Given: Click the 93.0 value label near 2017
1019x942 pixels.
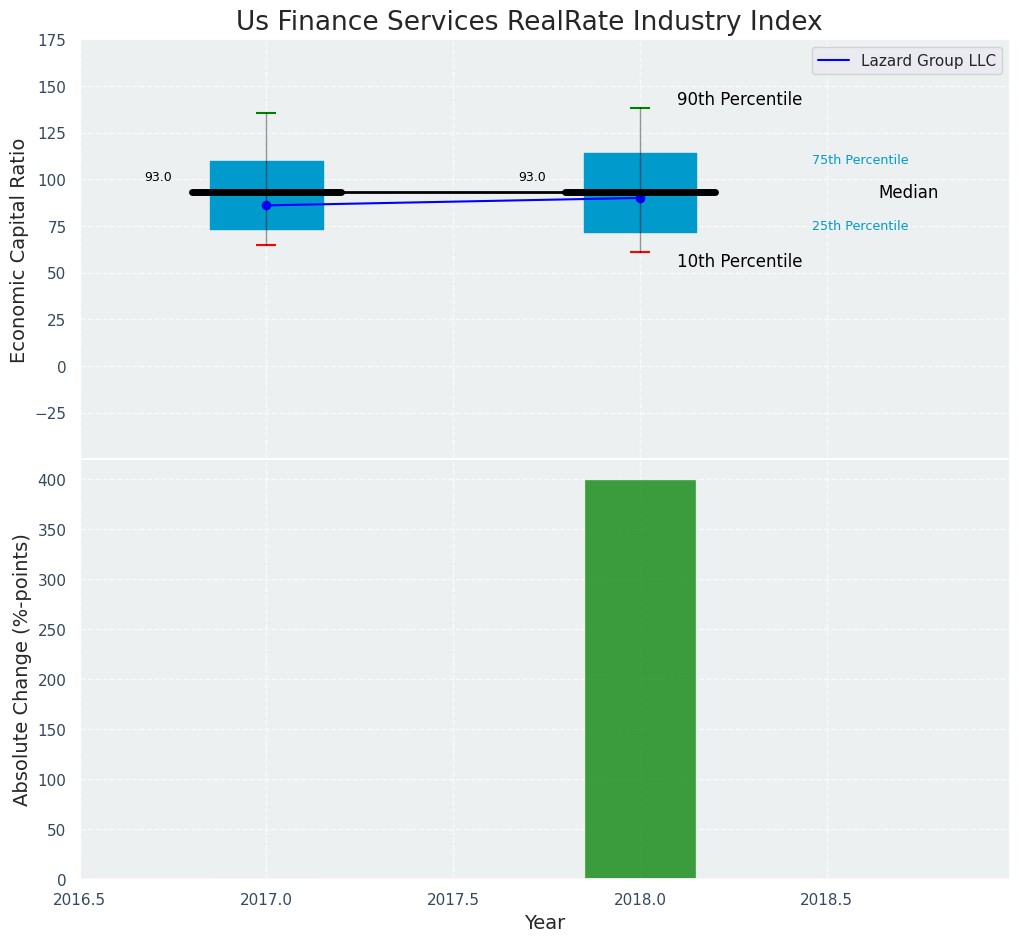Looking at the screenshot, I should [x=158, y=177].
